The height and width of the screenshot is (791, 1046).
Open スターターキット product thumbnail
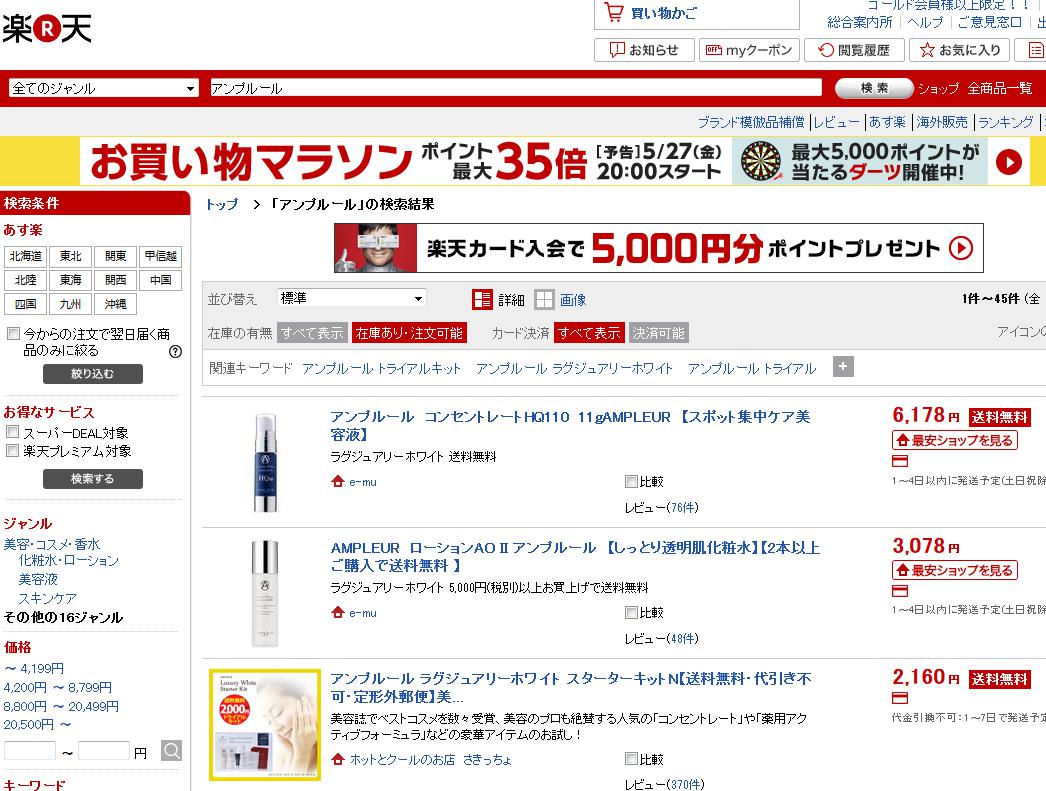[265, 725]
